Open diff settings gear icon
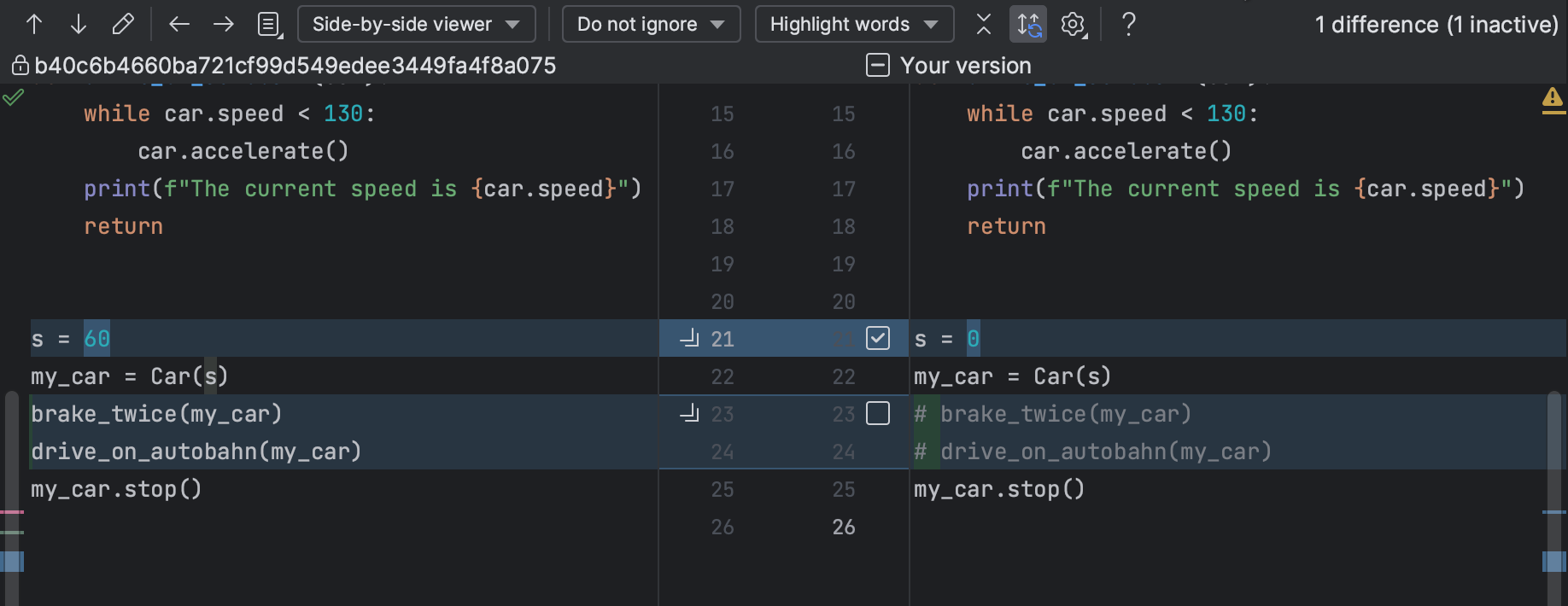Image resolution: width=1568 pixels, height=606 pixels. [x=1073, y=24]
